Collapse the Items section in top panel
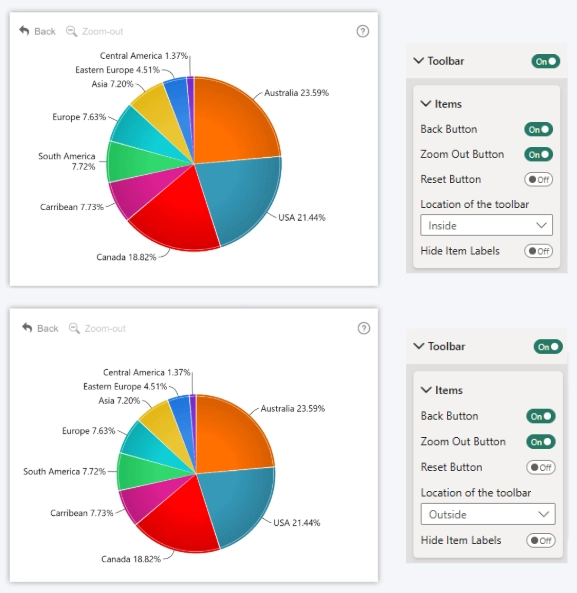This screenshot has height=593, width=577. coord(426,104)
